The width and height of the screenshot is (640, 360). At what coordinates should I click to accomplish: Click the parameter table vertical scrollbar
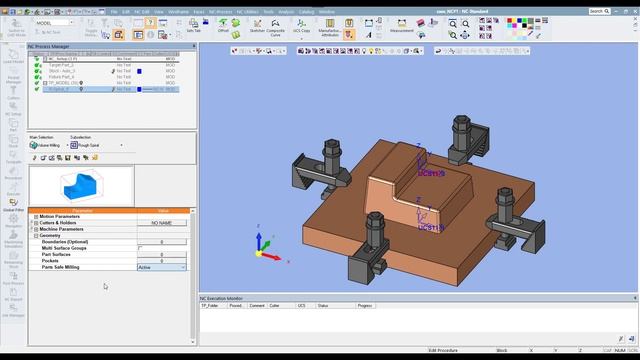pyautogui.click(x=193, y=276)
